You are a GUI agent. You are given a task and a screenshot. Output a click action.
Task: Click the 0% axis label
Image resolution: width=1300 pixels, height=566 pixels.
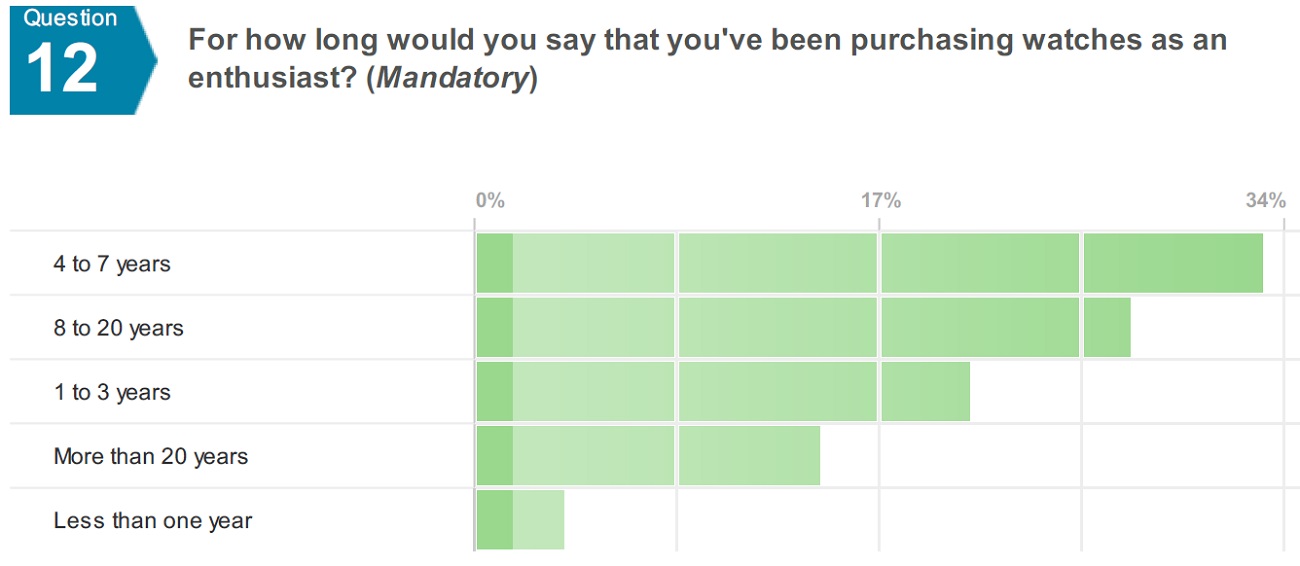pos(490,200)
